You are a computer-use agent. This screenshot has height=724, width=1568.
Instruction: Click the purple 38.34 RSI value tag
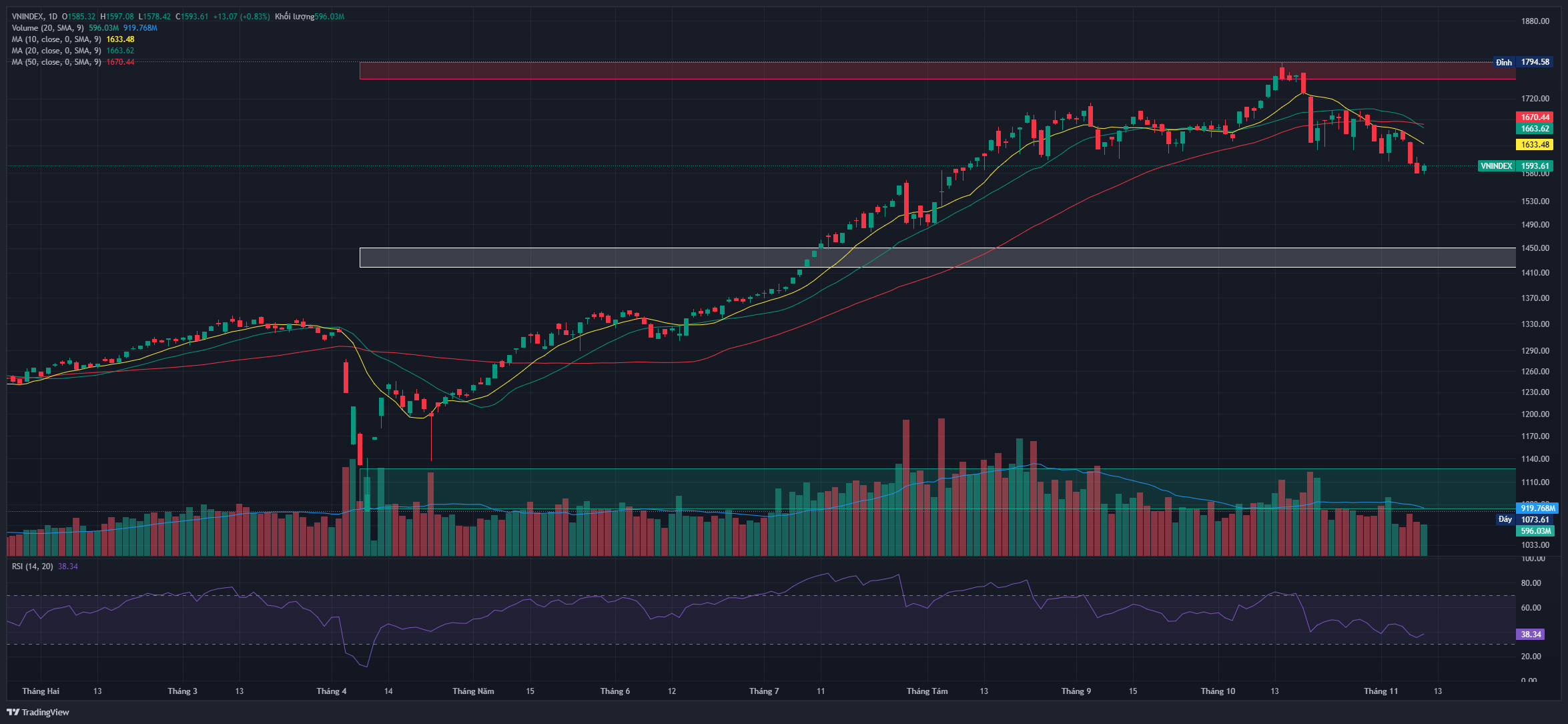(1531, 635)
